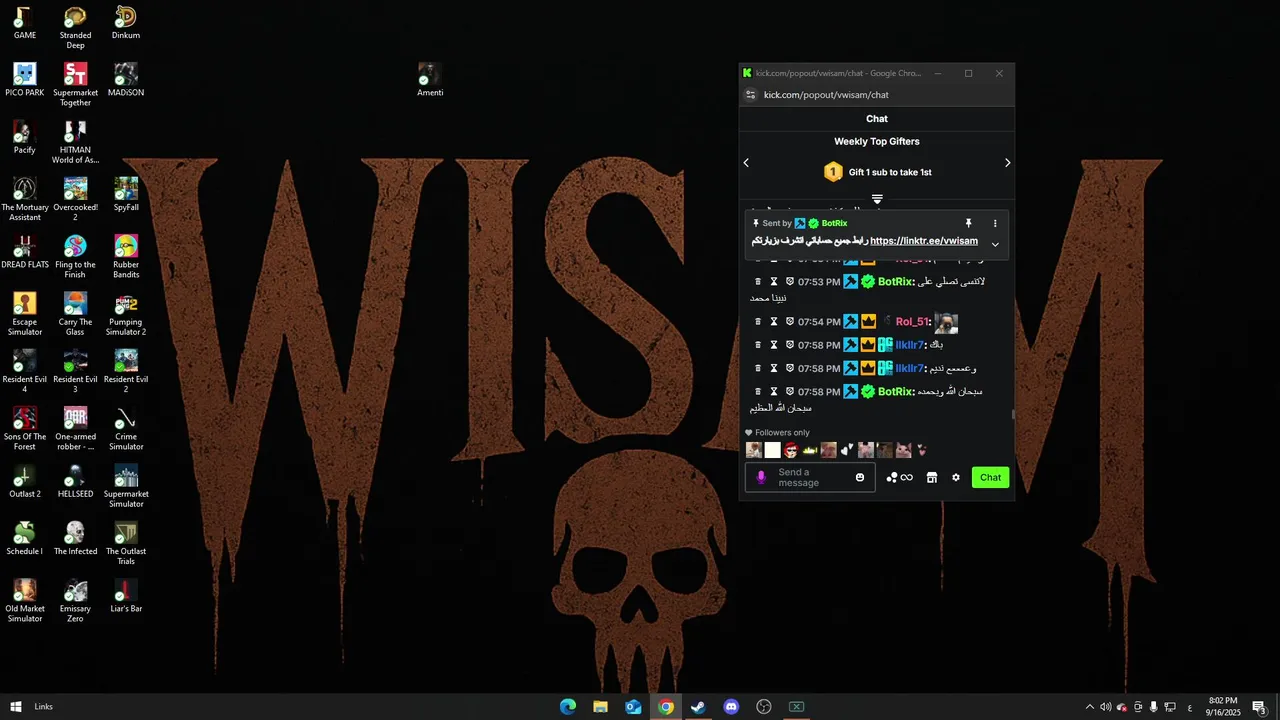Select the MADiSON desktop icon
This screenshot has height=720, width=1280.
point(126,80)
